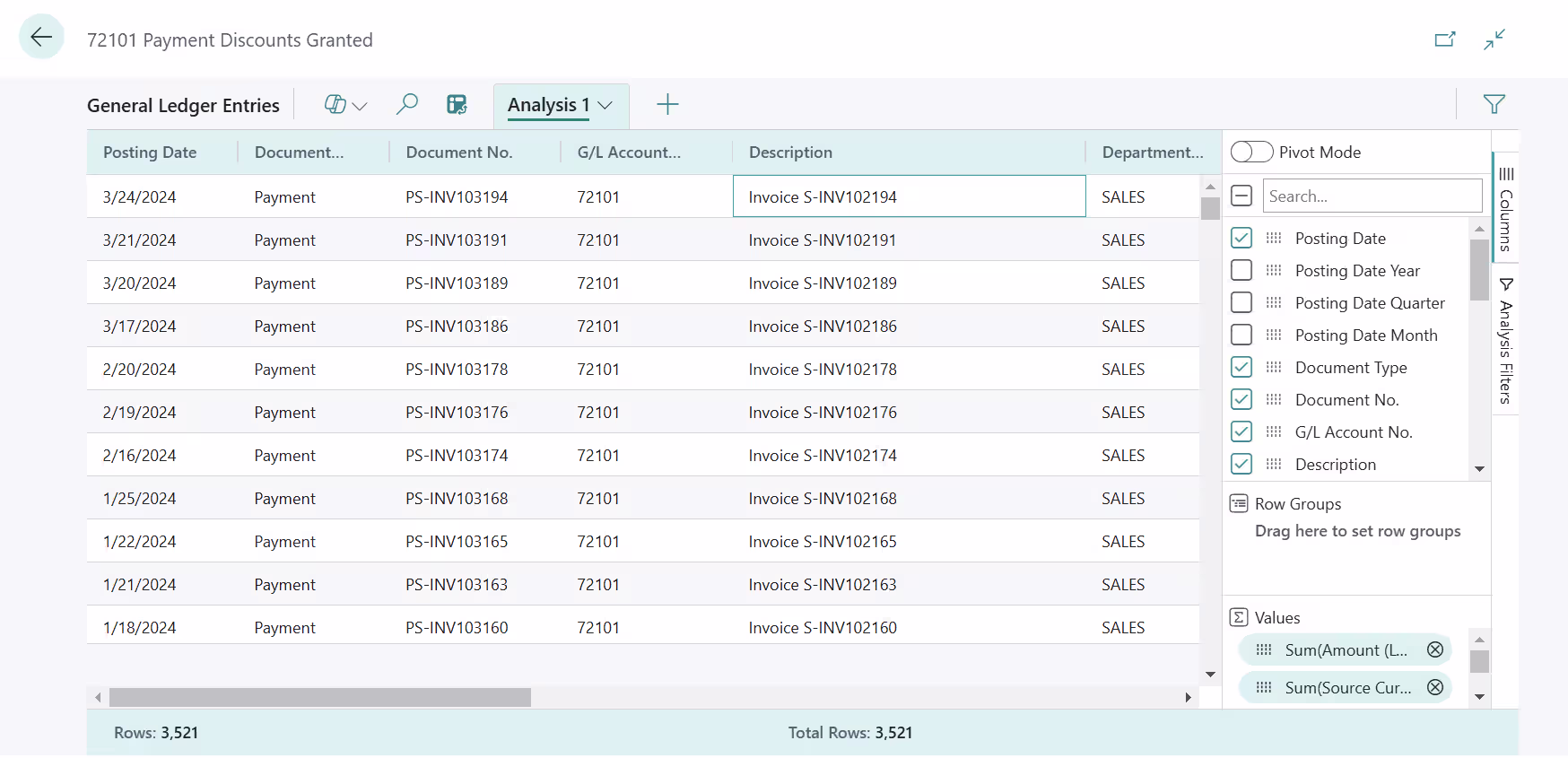The width and height of the screenshot is (1568, 758).
Task: Uncheck the Document Type column
Action: tap(1241, 368)
